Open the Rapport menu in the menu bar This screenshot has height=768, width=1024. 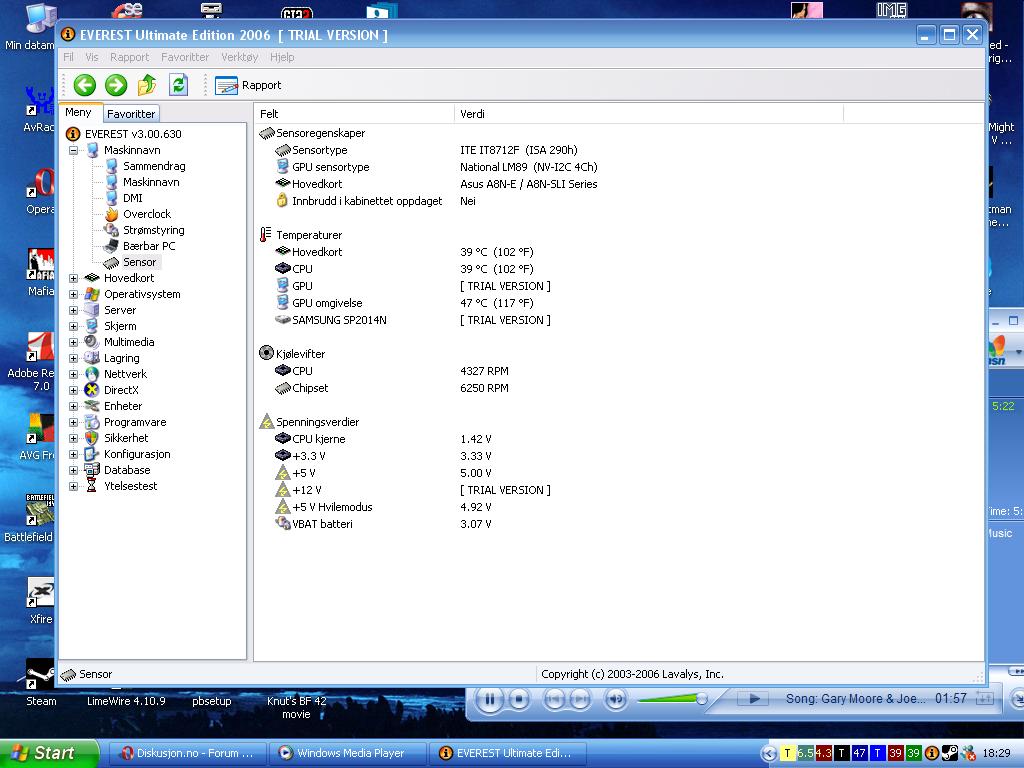(129, 57)
